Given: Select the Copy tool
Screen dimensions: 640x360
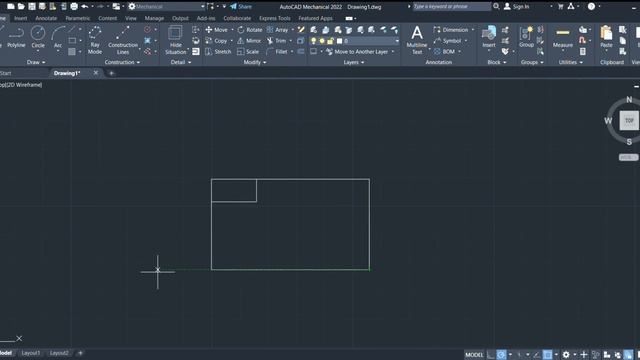Looking at the screenshot, I should (216, 41).
